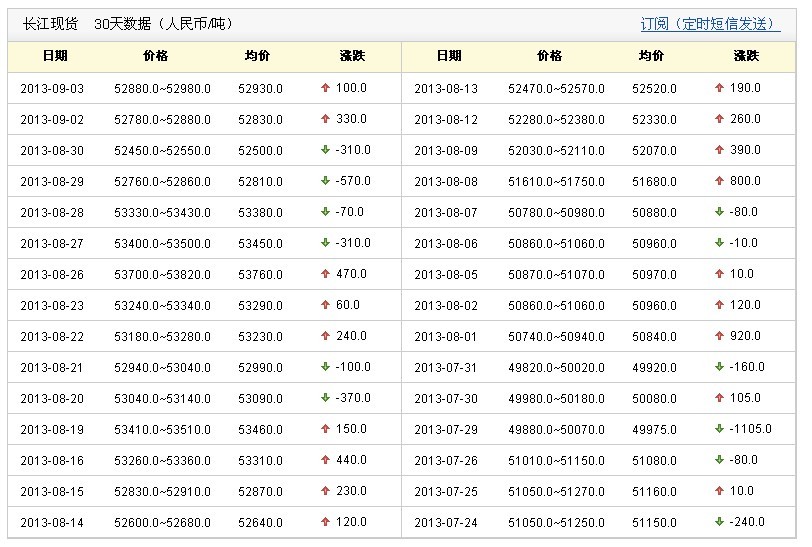The width and height of the screenshot is (812, 547).
Task: Click the green down arrow for 2013-08-21
Action: (x=325, y=367)
